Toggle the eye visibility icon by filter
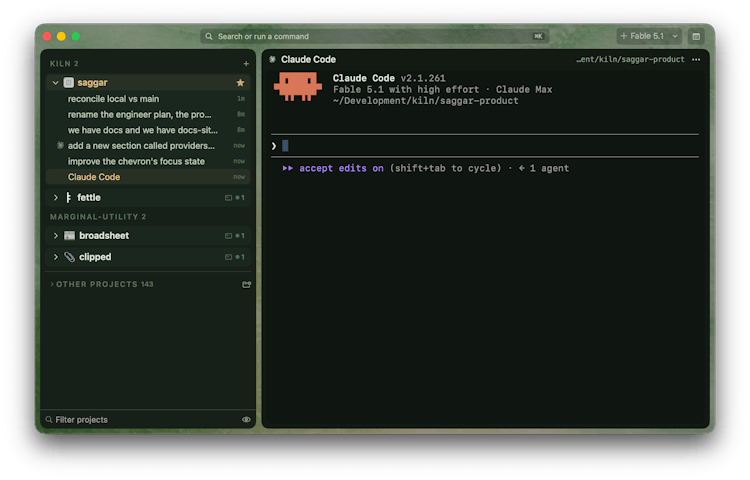Image resolution: width=750 pixels, height=480 pixels. tap(246, 420)
